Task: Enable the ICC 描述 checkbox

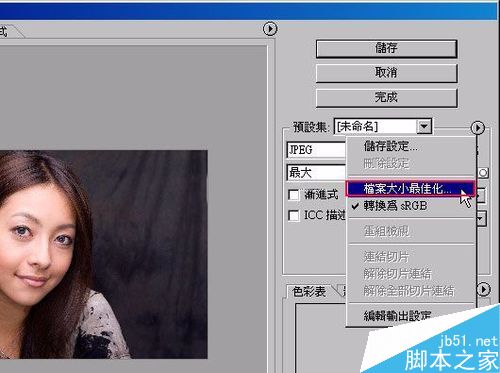Action: (x=294, y=215)
